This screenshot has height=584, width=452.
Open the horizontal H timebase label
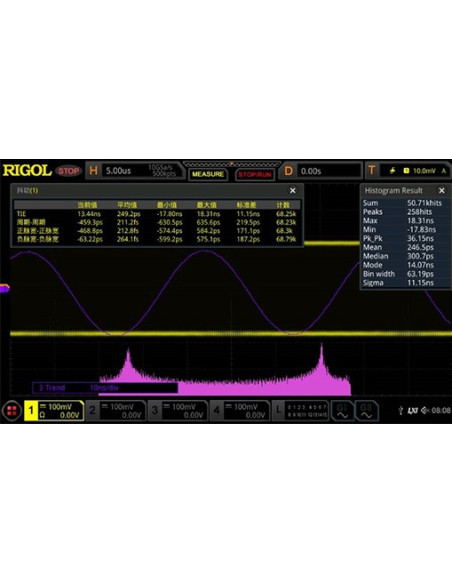point(93,171)
